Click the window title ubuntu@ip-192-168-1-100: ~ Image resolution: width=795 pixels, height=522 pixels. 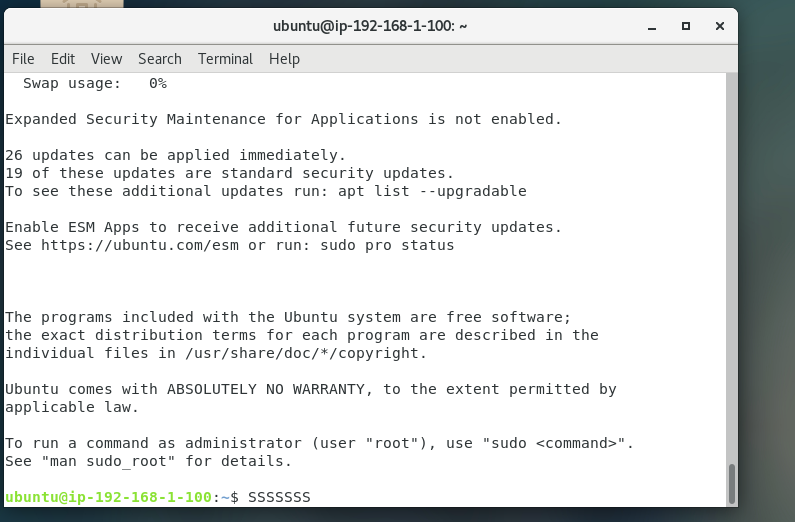370,26
